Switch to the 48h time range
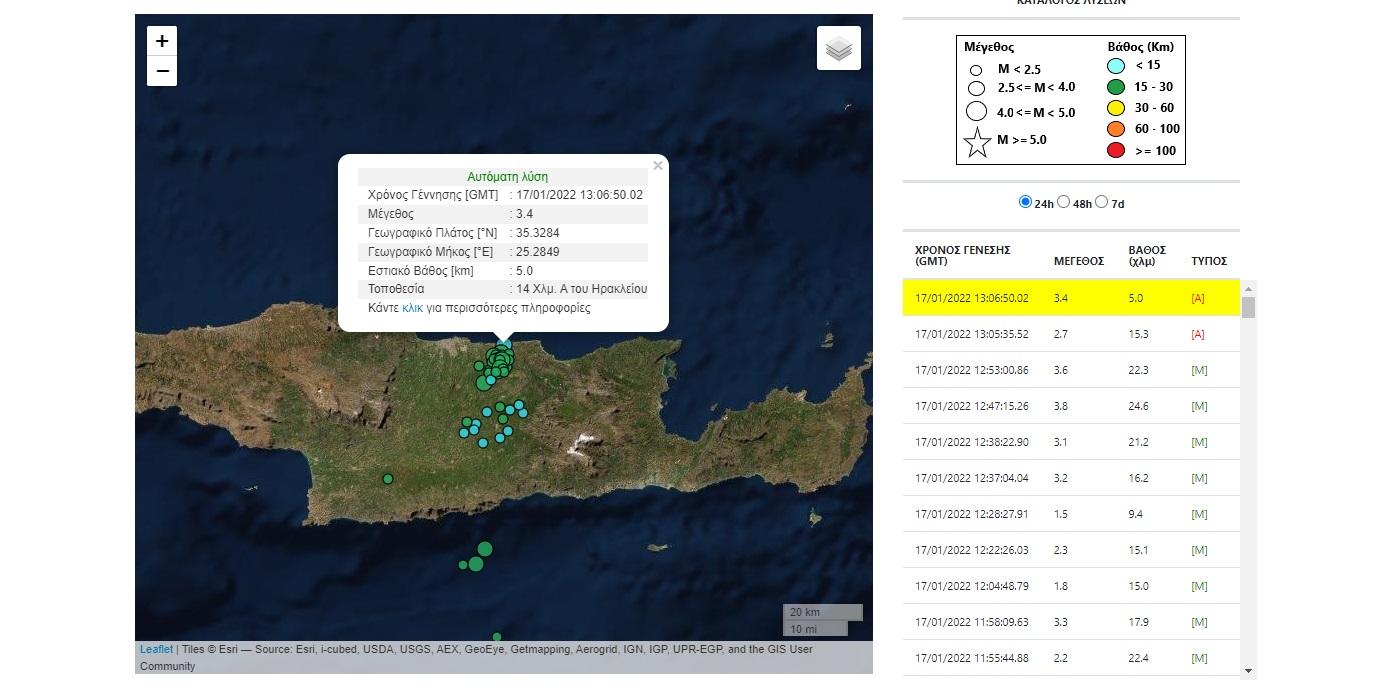This screenshot has height=690, width=1391. (1063, 202)
